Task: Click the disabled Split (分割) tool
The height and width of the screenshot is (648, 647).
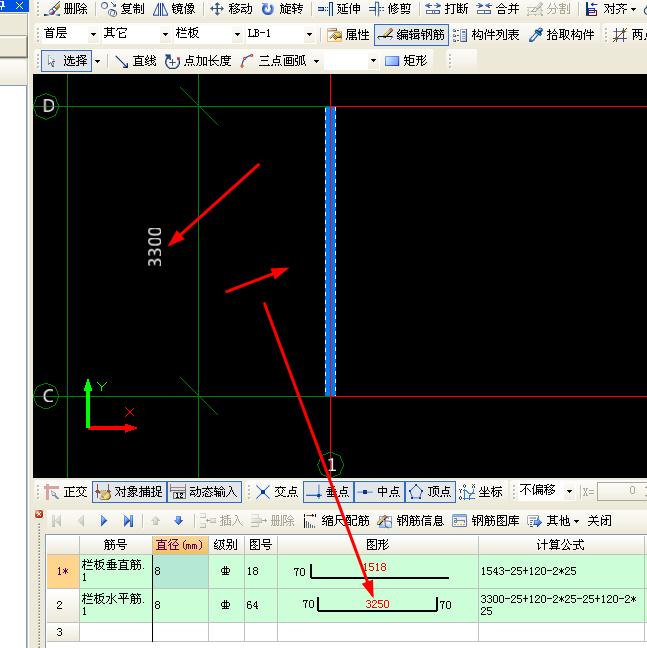Action: [548, 9]
